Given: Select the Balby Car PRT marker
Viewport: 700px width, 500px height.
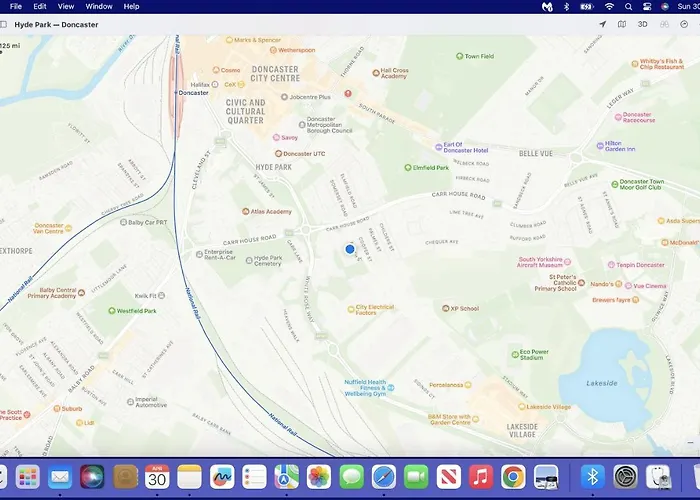Looking at the screenshot, I should click(124, 222).
